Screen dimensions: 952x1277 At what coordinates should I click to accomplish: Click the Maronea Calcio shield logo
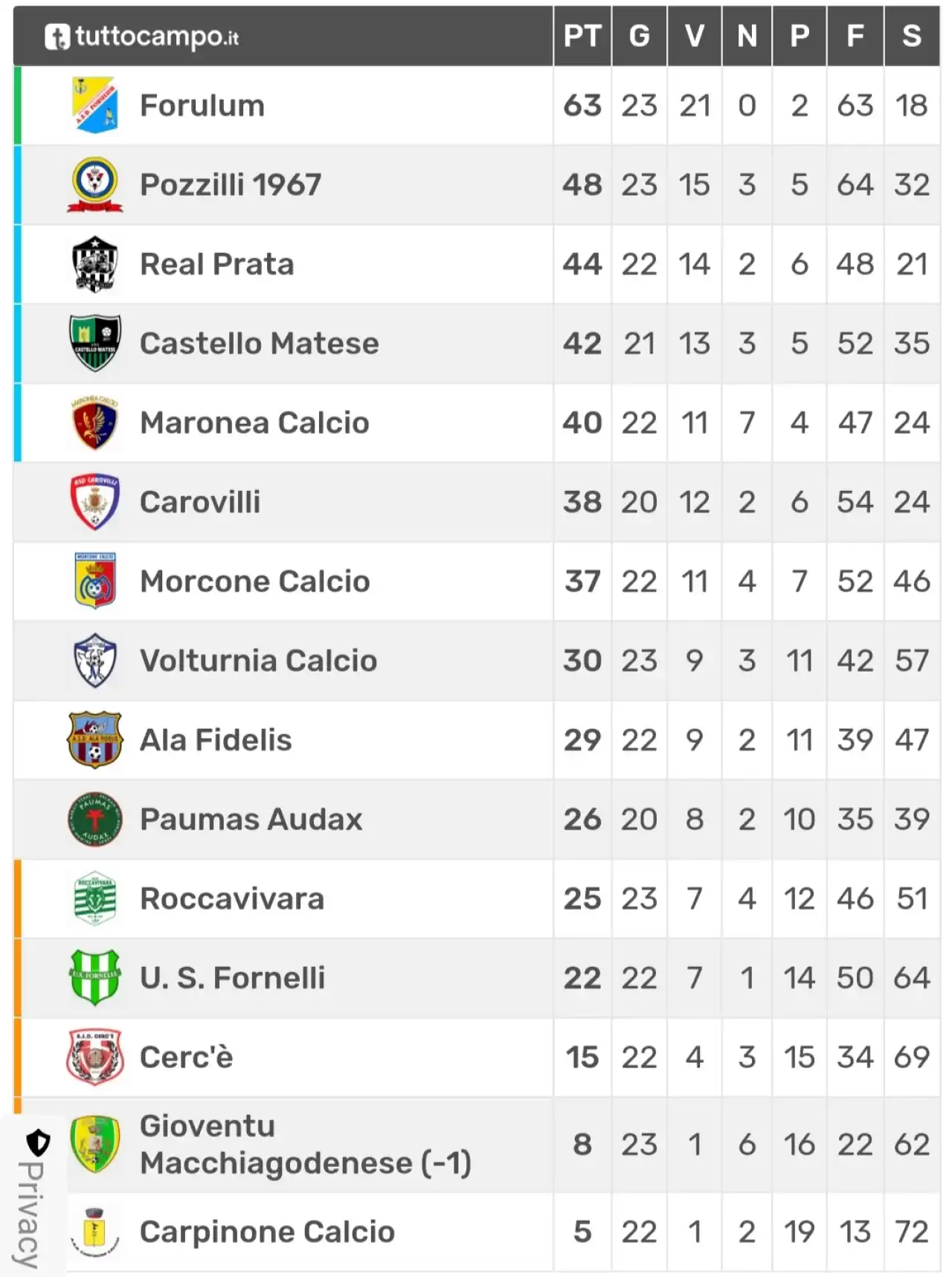click(x=94, y=422)
